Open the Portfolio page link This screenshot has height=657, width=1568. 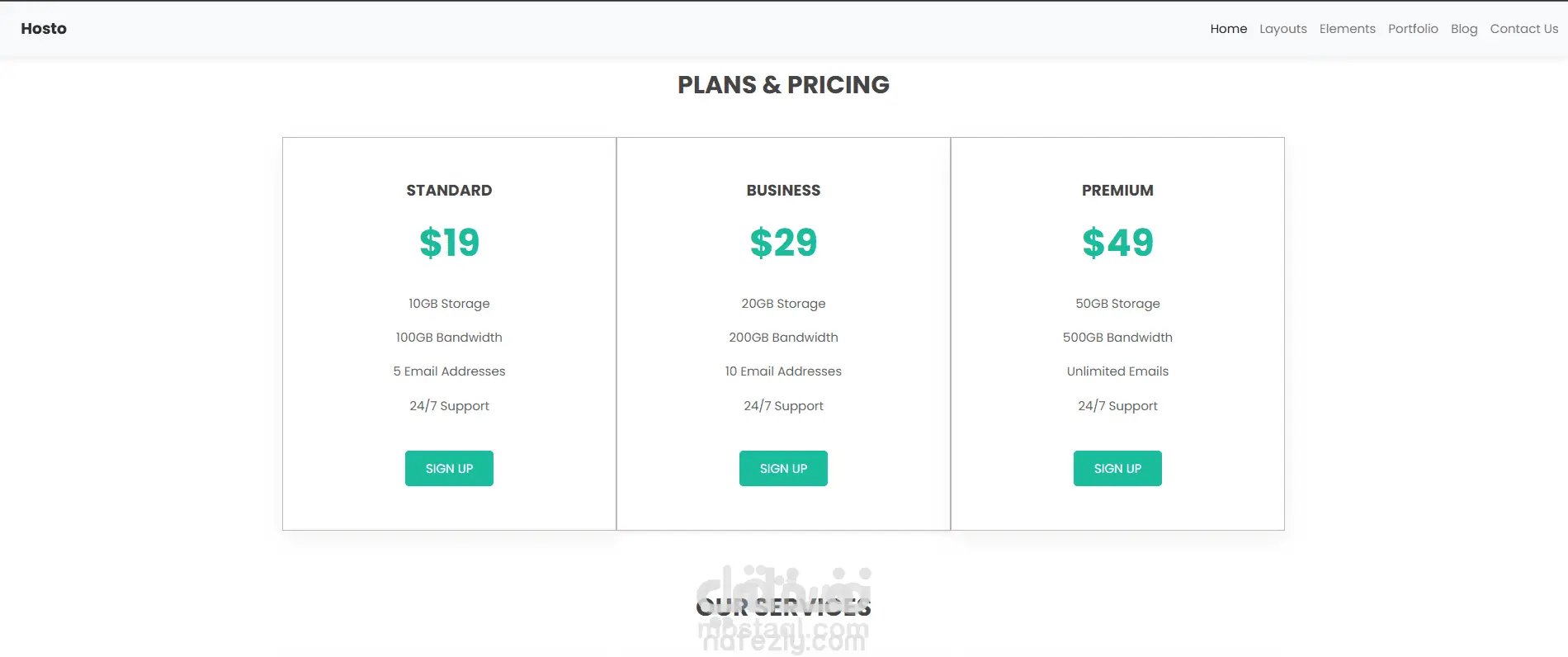point(1412,29)
